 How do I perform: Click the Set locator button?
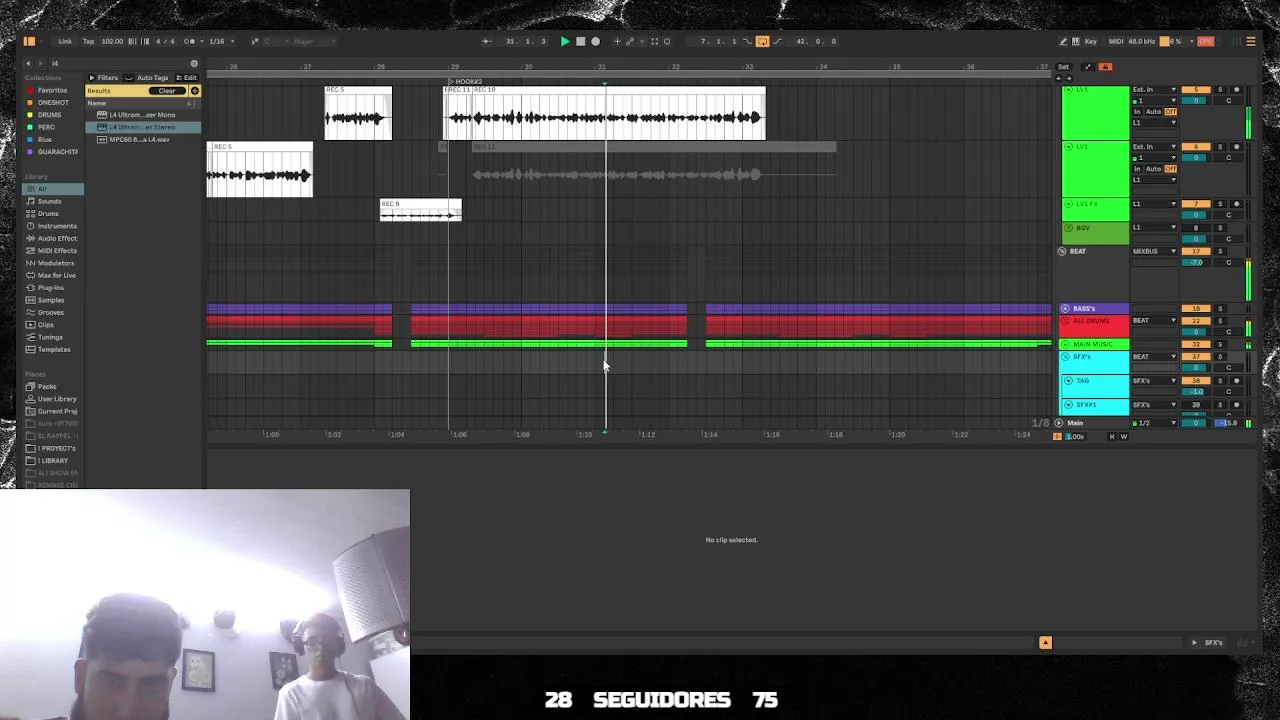pos(1063,67)
